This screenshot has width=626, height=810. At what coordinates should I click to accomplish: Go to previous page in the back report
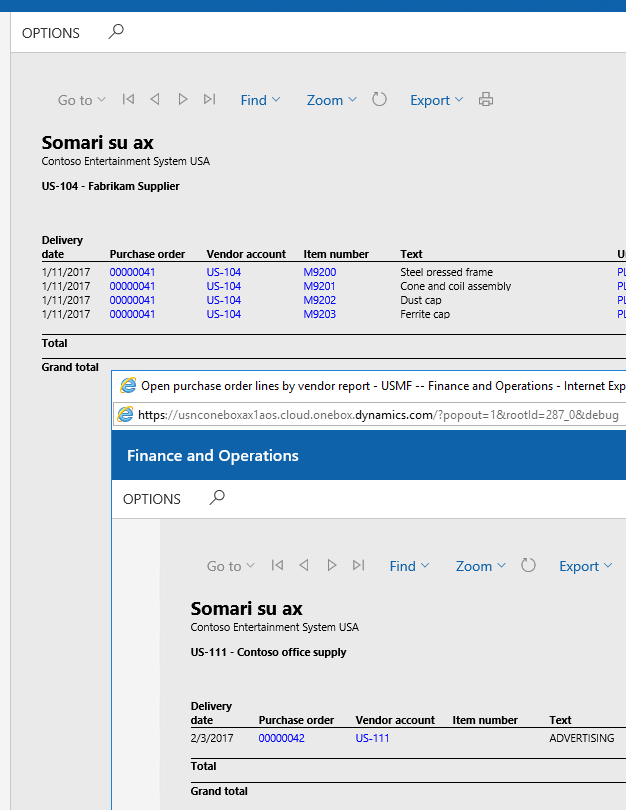click(155, 99)
